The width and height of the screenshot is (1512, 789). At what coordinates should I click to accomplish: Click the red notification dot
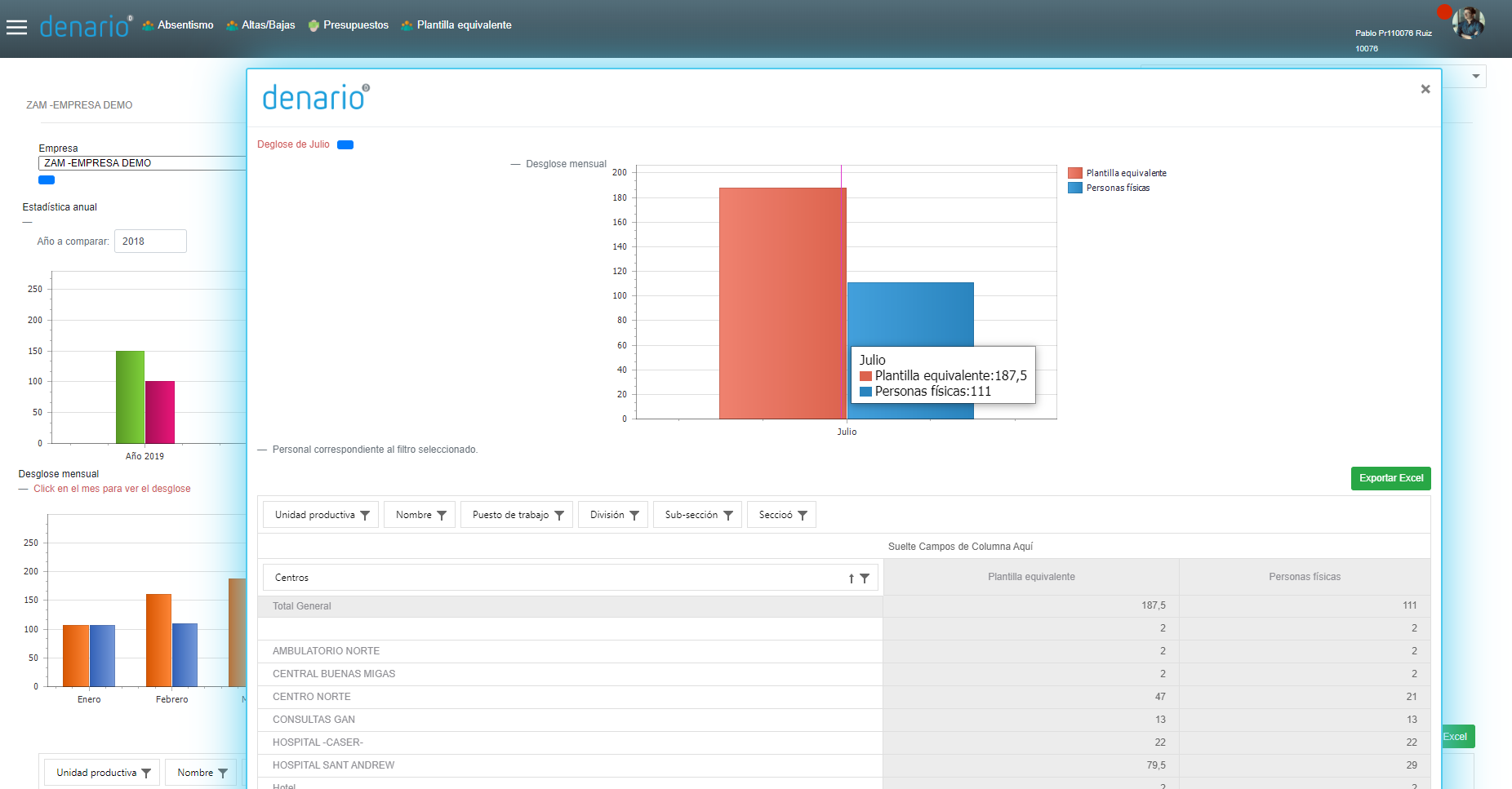click(x=1444, y=11)
